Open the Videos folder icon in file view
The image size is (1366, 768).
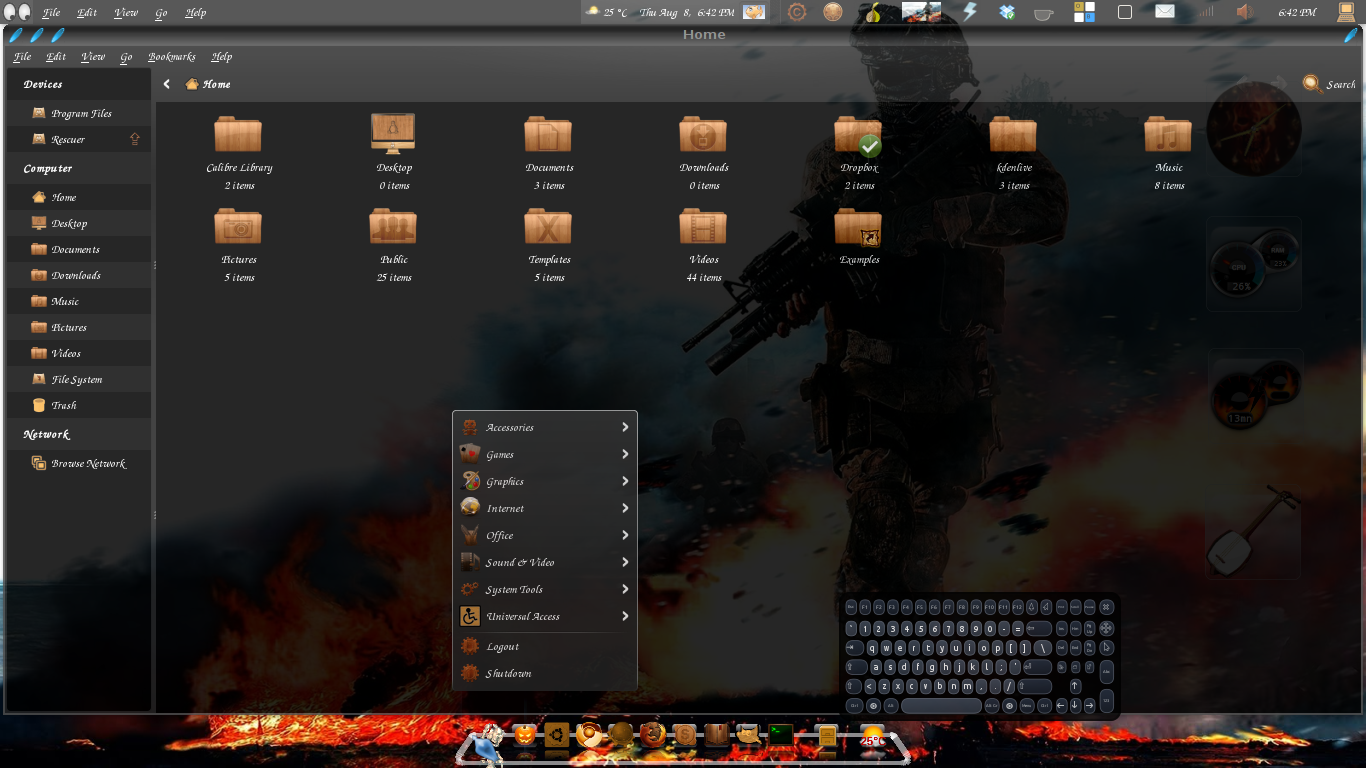[x=703, y=226]
